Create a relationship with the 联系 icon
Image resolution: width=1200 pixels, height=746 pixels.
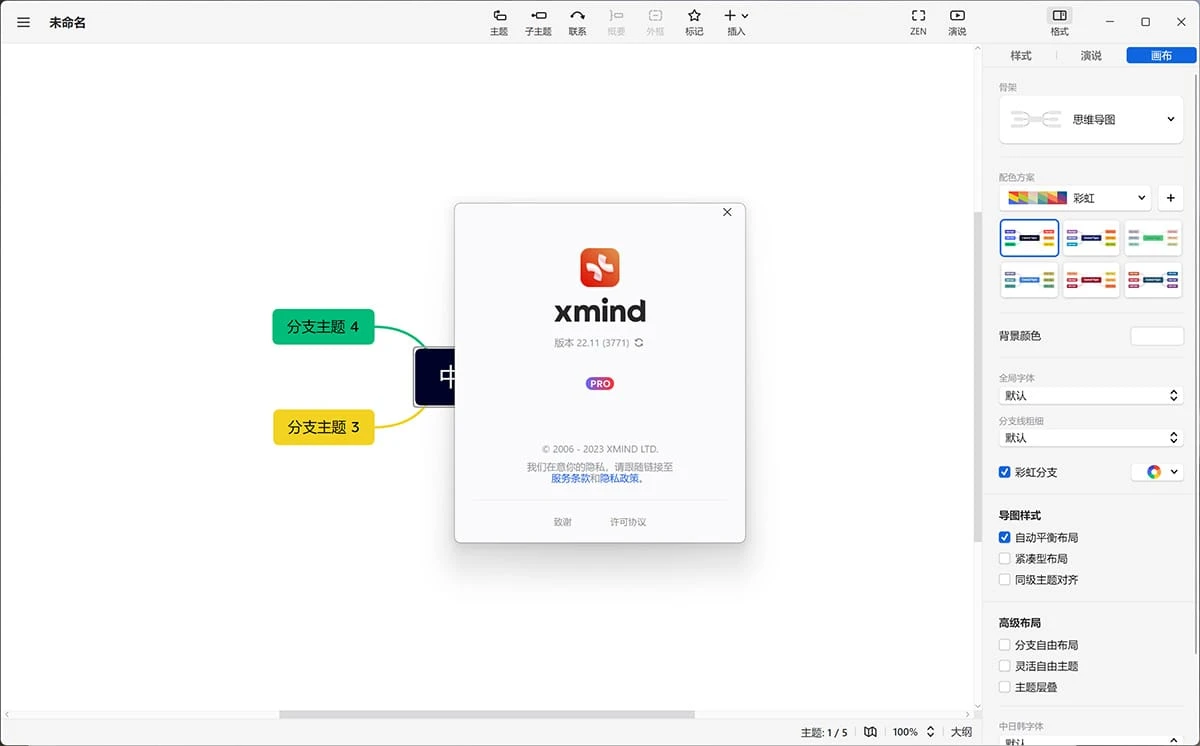pos(577,22)
